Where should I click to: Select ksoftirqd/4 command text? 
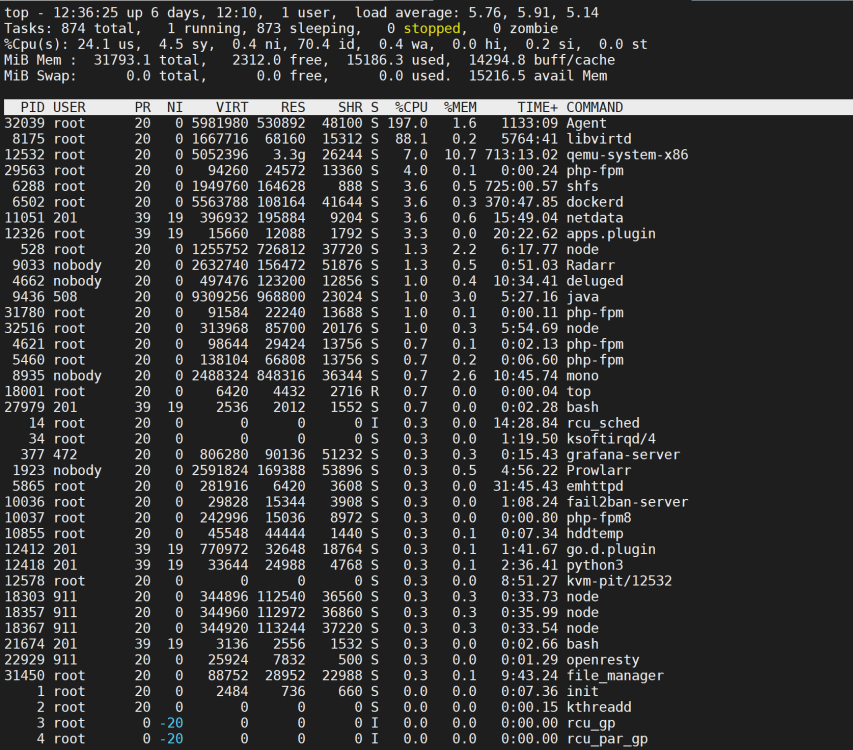611,438
